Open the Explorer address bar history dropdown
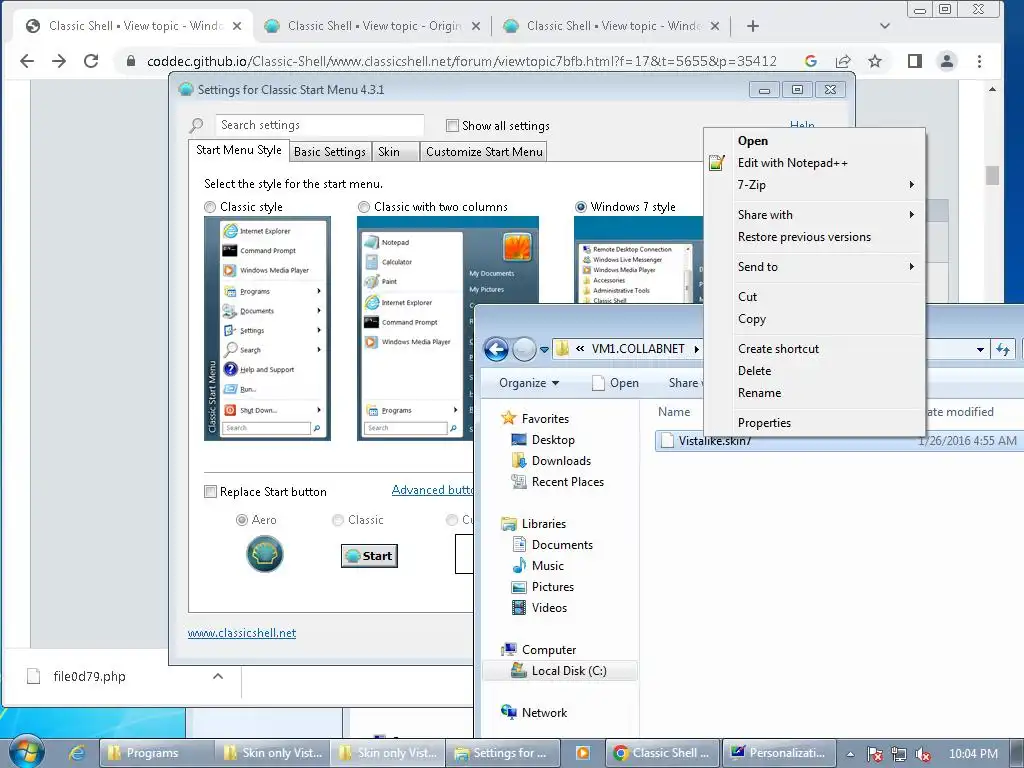The image size is (1024, 768). coord(980,349)
